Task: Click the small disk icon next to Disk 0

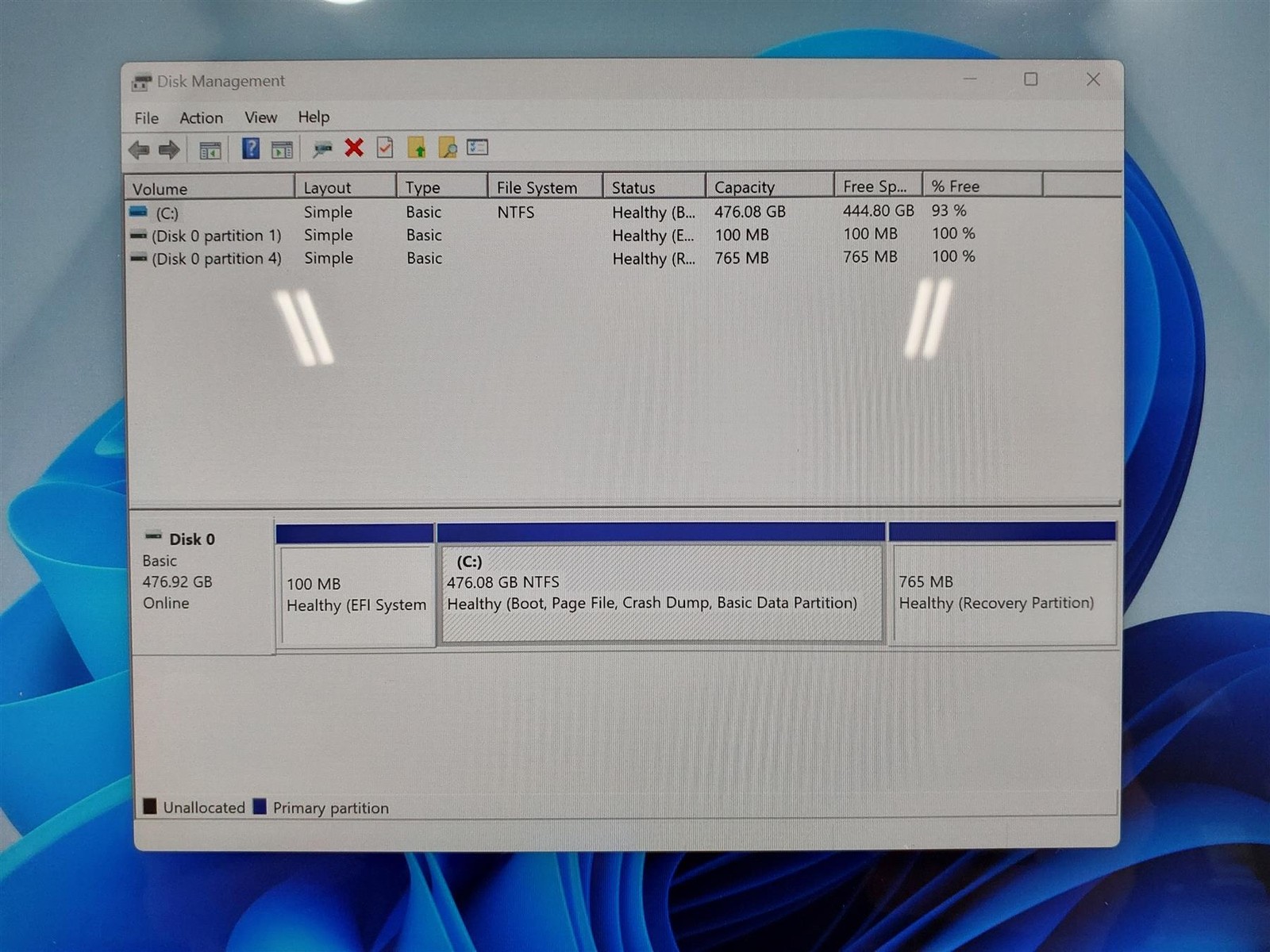Action: click(x=154, y=537)
